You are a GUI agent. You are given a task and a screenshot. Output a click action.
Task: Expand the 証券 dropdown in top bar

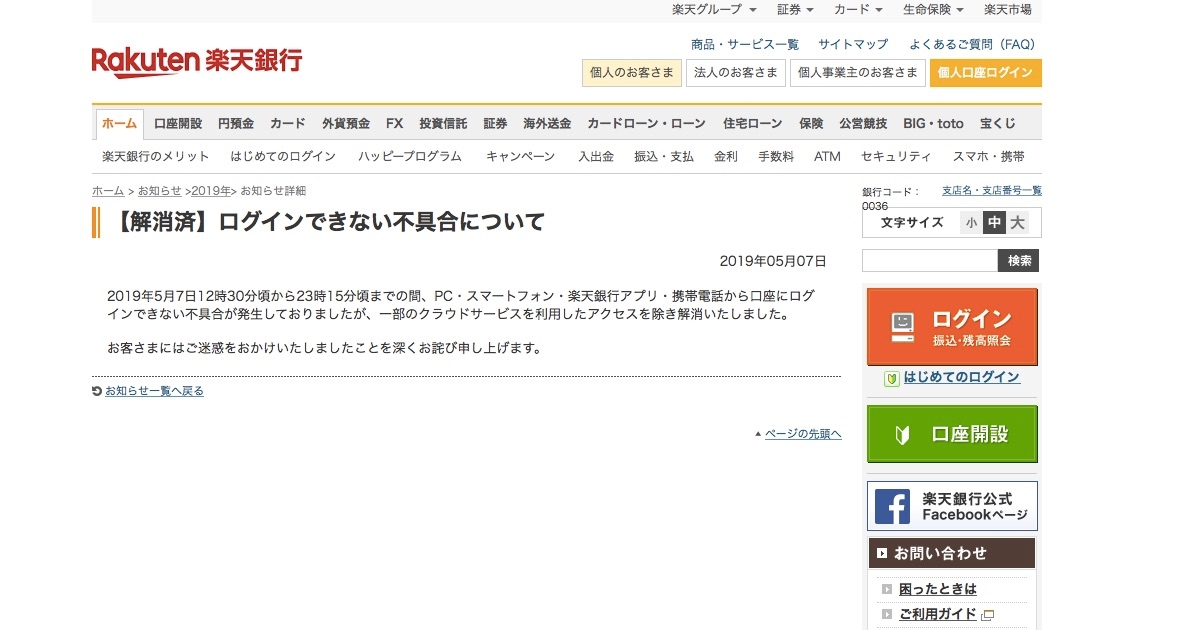795,10
